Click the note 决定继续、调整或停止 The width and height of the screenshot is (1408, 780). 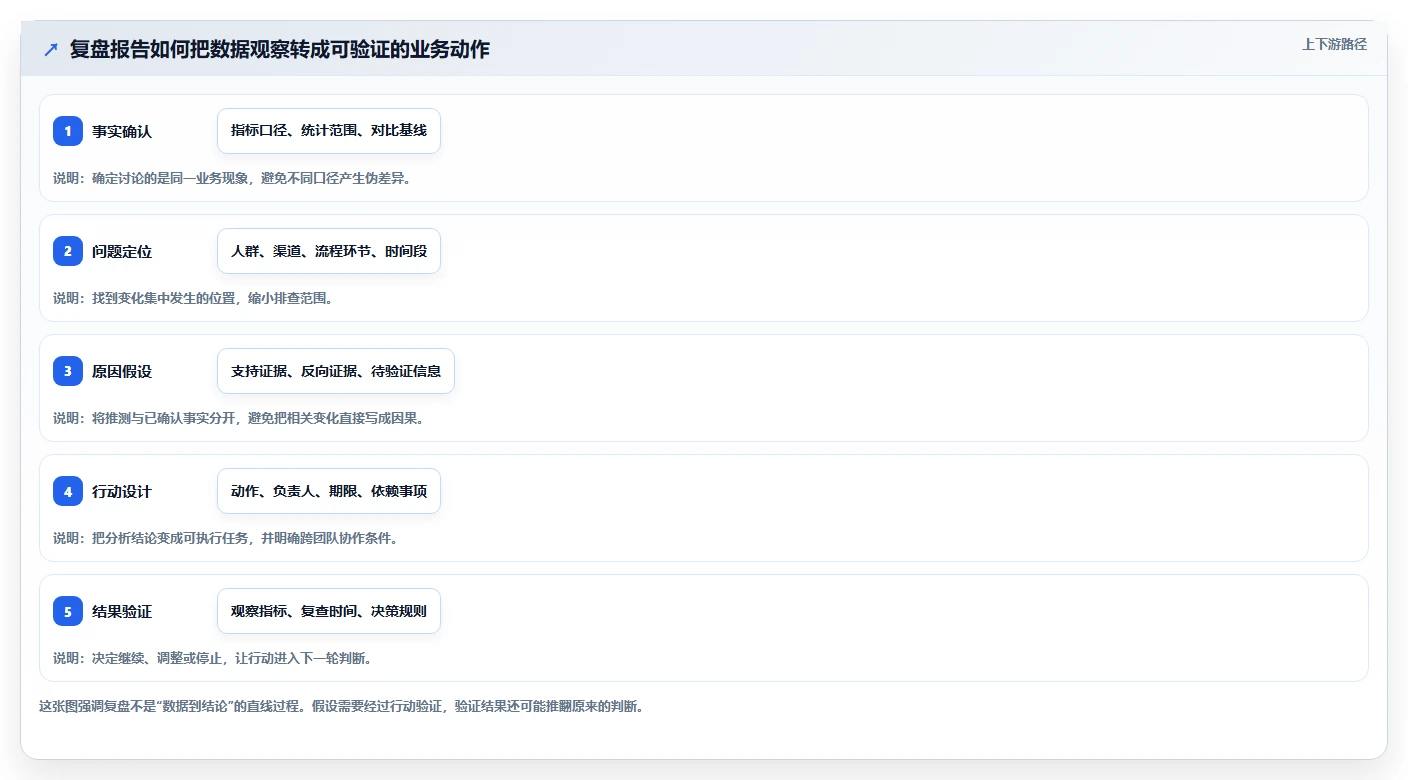tap(212, 658)
